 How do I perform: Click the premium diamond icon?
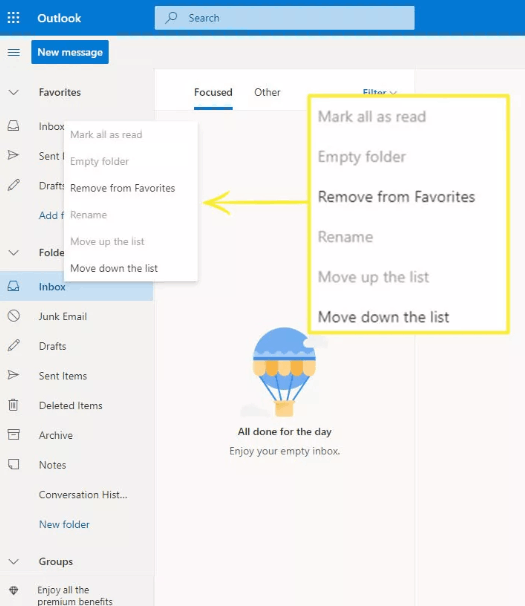(x=14, y=590)
